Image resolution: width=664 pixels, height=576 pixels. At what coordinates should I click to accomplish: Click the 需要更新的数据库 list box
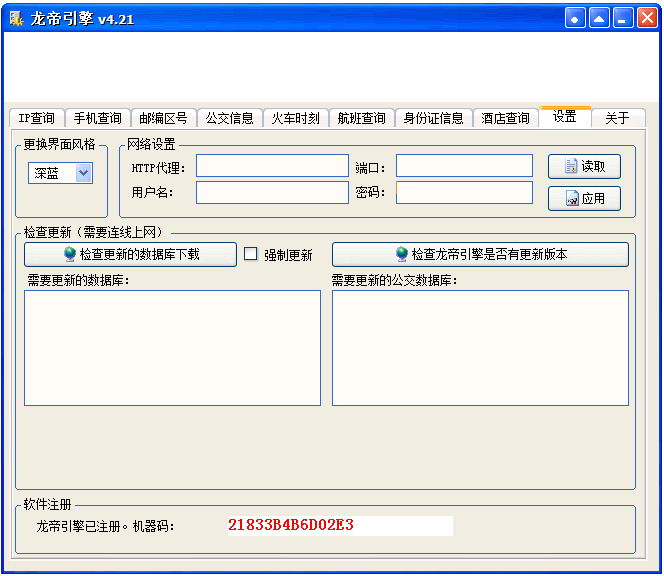172,348
